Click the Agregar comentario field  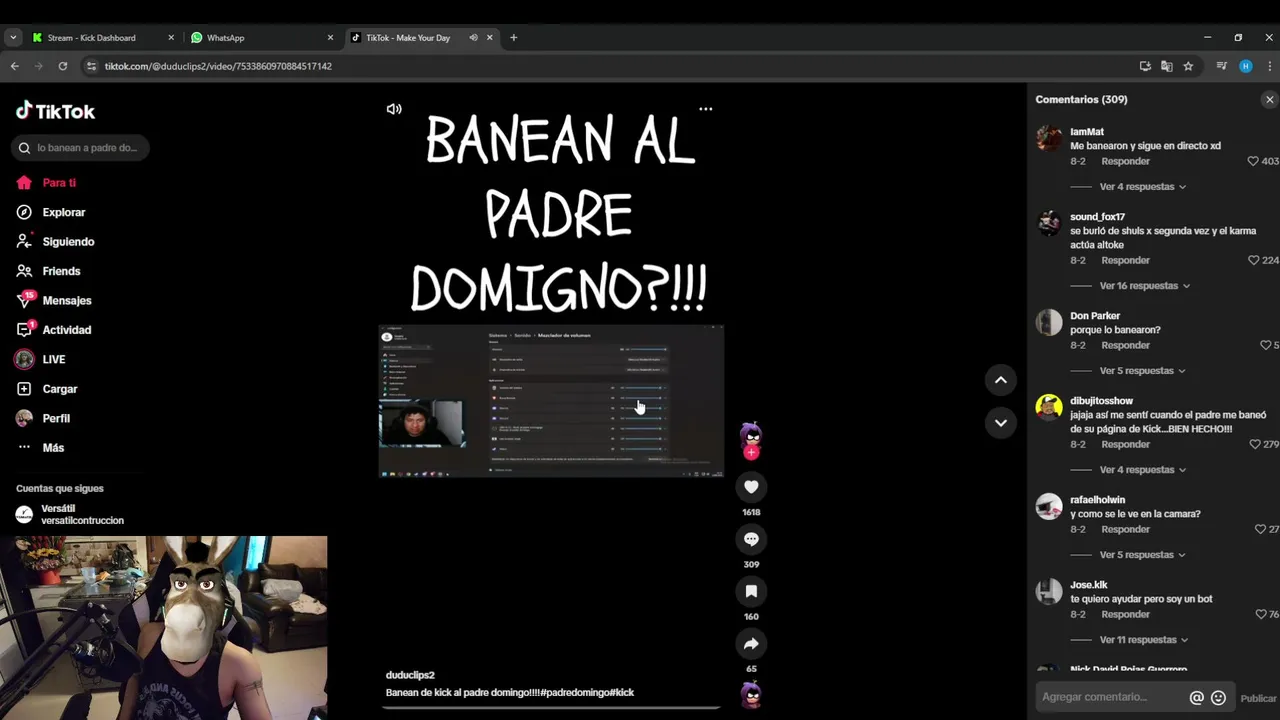pos(1110,697)
